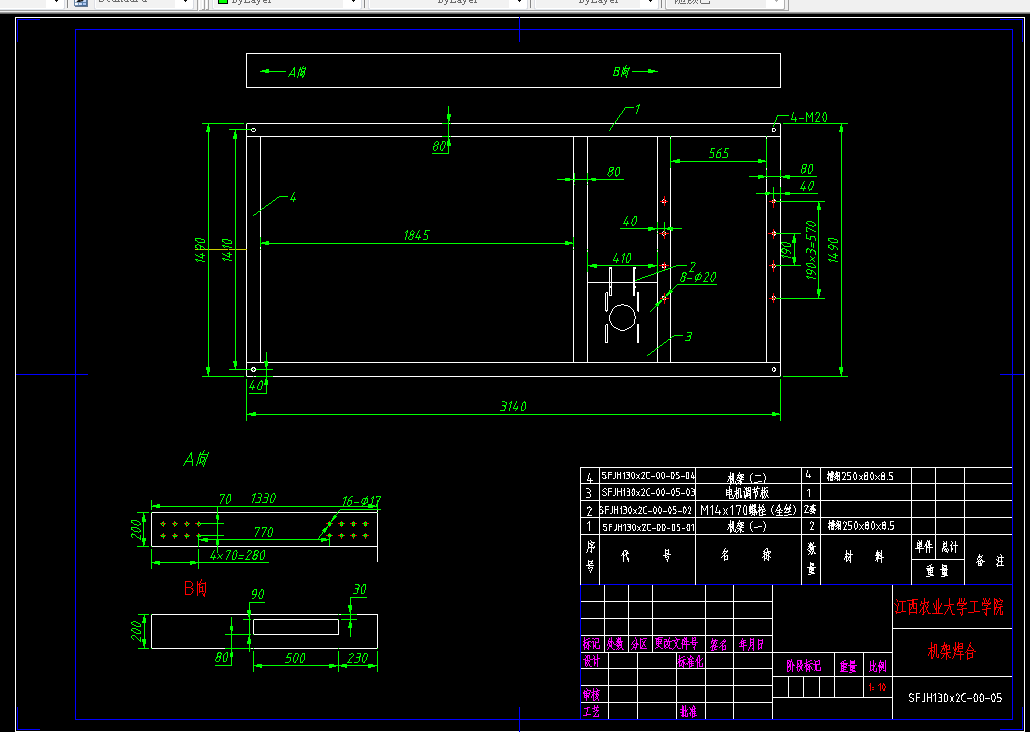Image resolution: width=1030 pixels, height=732 pixels.
Task: Click the 90 dimension in view B
Action: tap(257, 595)
